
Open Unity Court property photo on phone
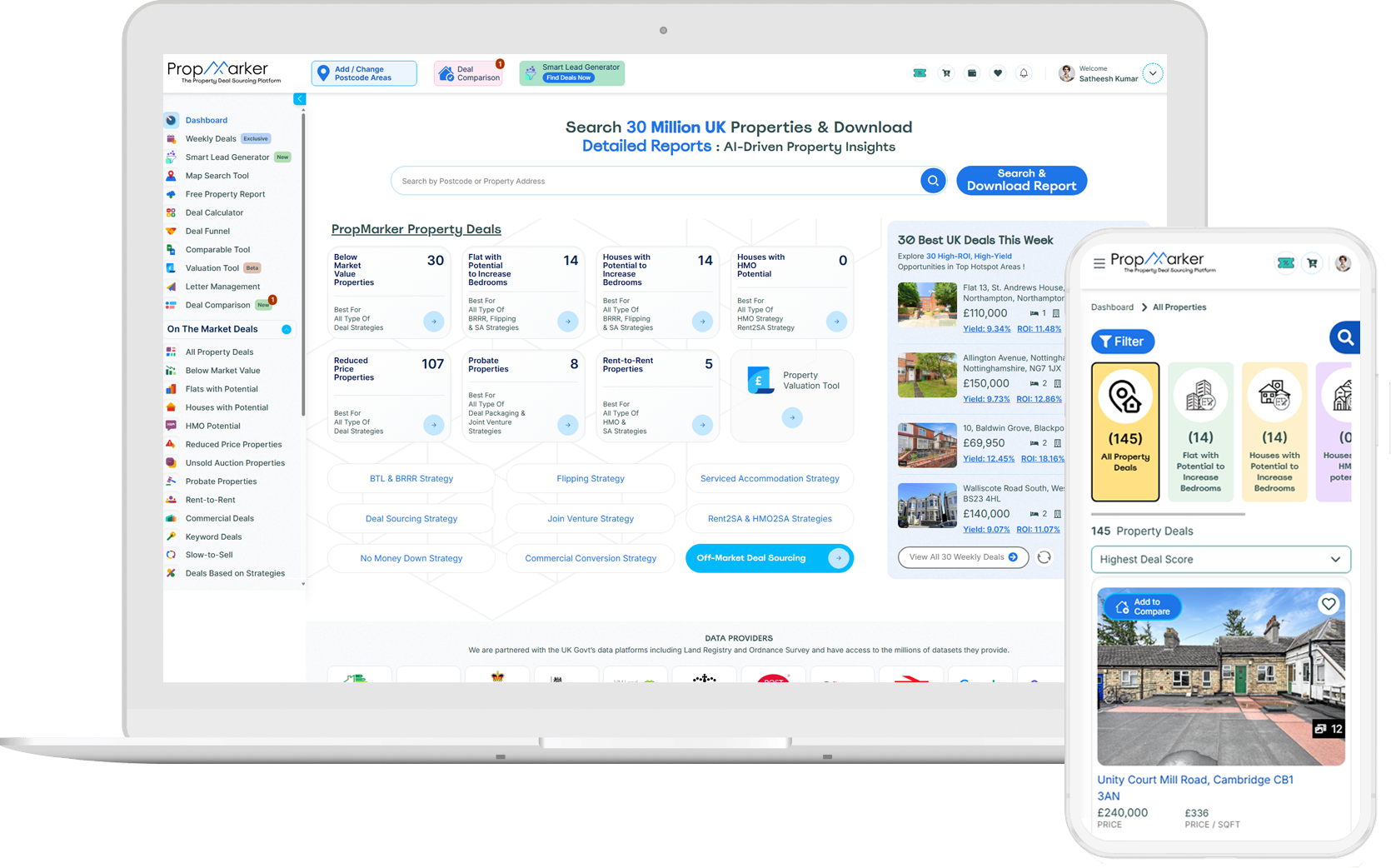[1220, 676]
